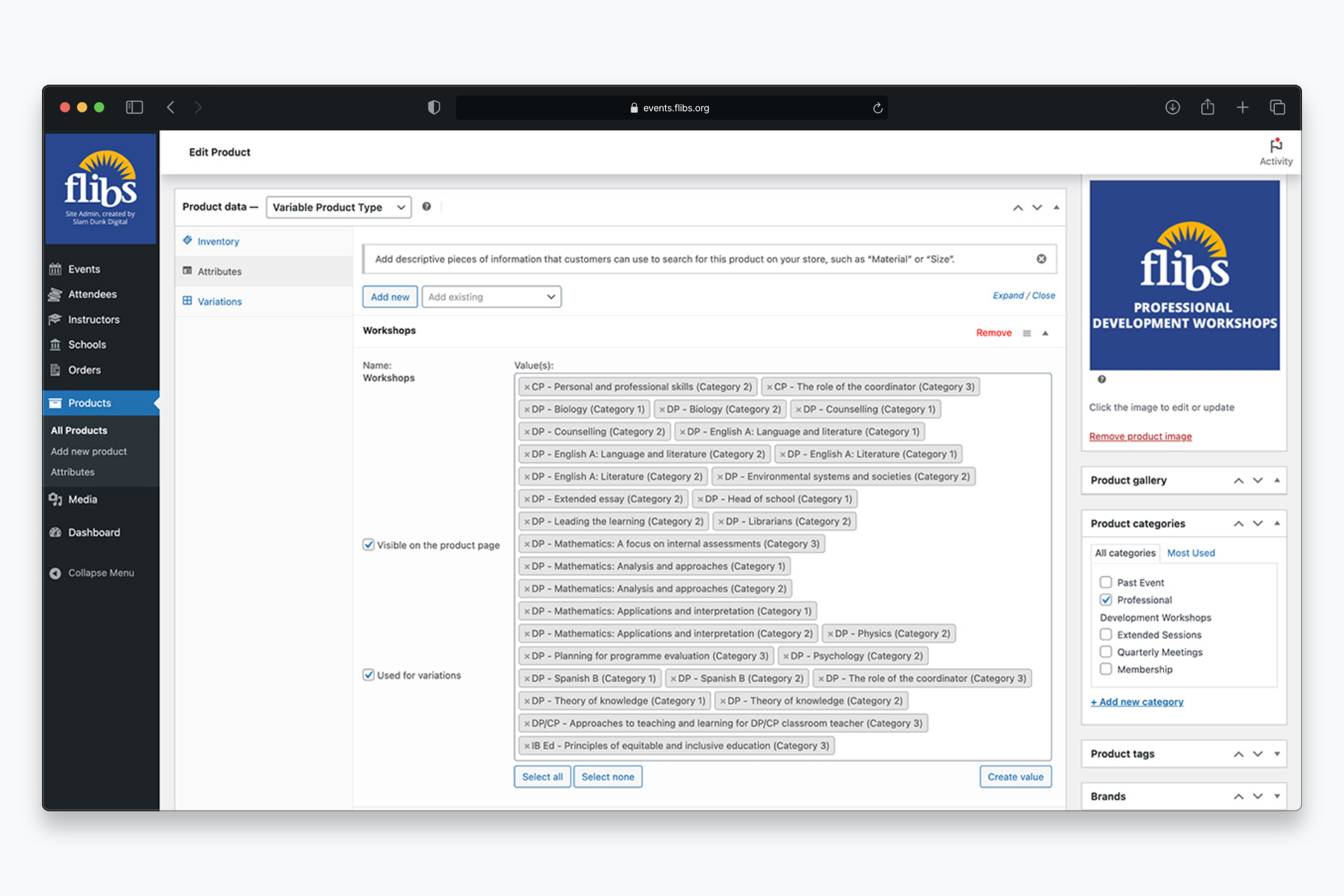The width and height of the screenshot is (1344, 896).
Task: Switch to the Variations tab
Action: [x=219, y=302]
